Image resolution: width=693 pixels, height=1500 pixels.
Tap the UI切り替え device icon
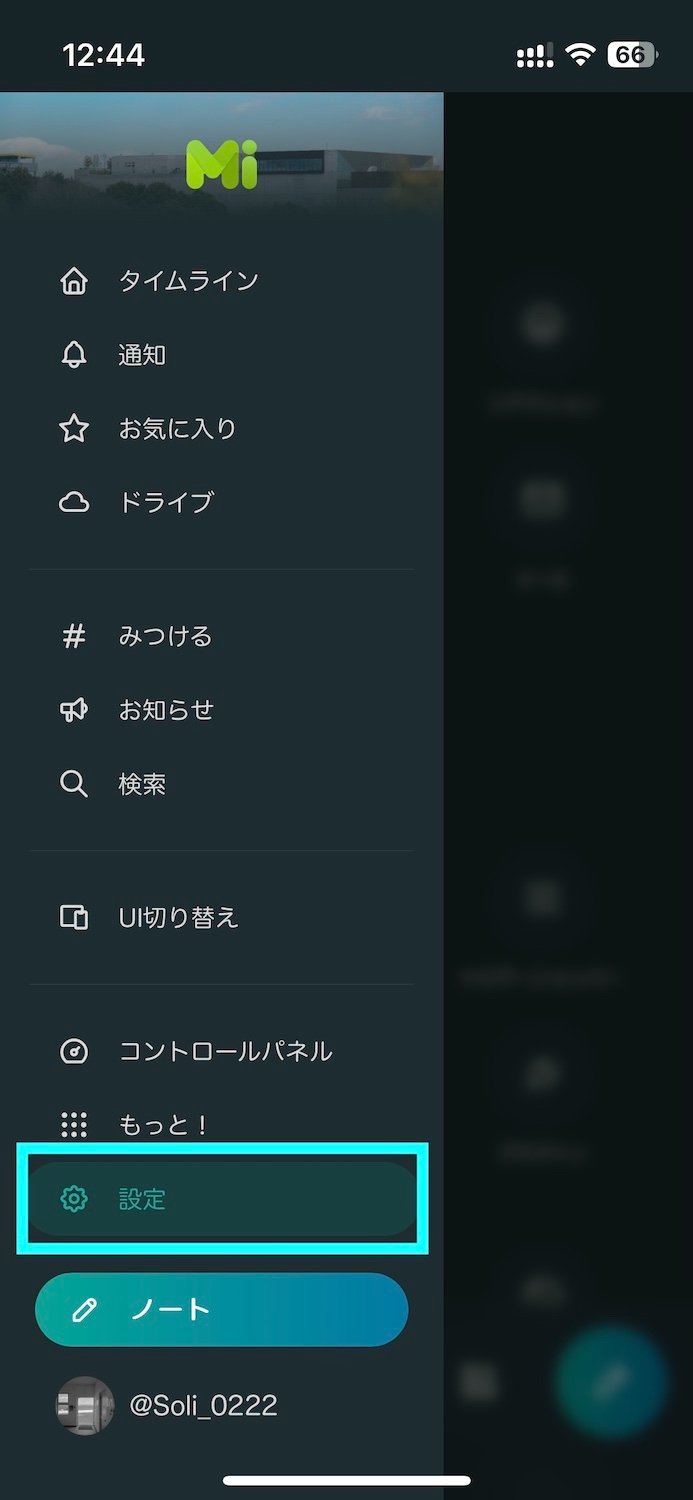(74, 917)
